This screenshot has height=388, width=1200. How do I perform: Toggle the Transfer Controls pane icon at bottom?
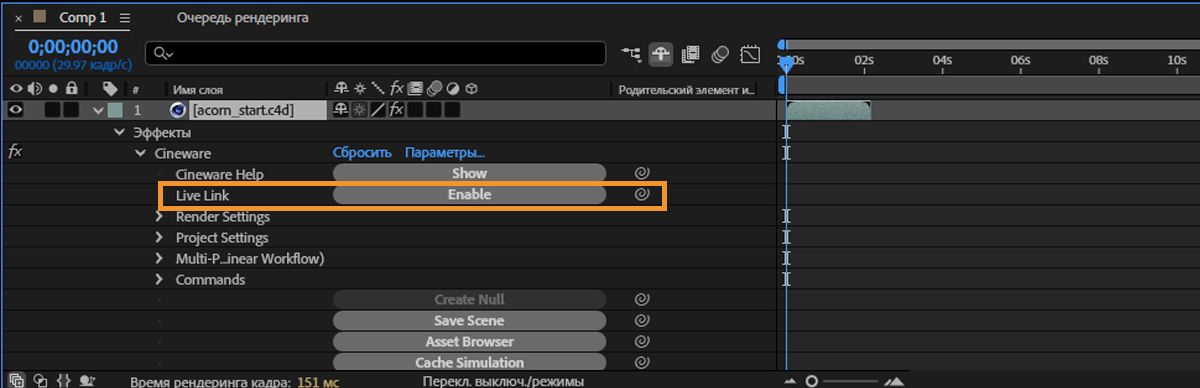40,380
